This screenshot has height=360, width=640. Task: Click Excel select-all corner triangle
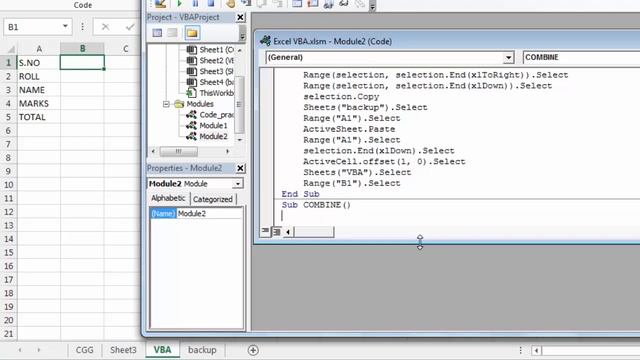pyautogui.click(x=10, y=49)
